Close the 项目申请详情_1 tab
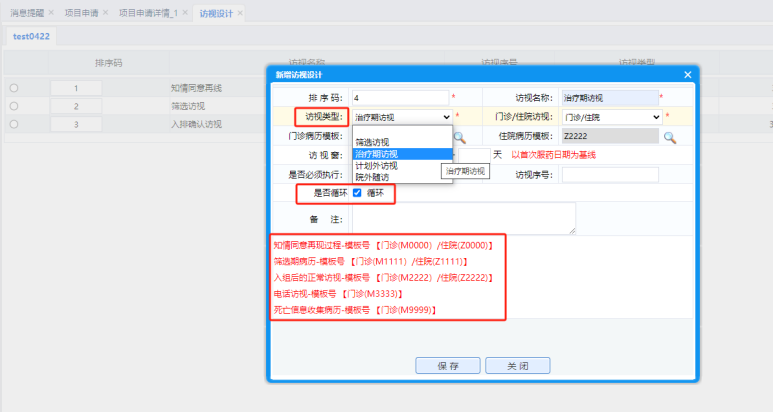 [x=185, y=12]
